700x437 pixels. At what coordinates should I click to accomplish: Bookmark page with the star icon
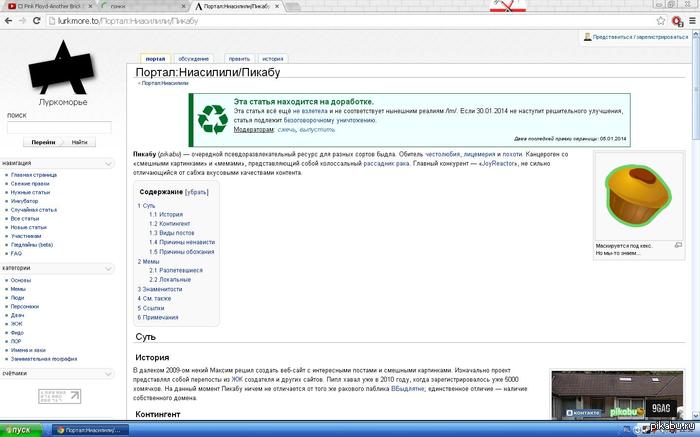[661, 21]
